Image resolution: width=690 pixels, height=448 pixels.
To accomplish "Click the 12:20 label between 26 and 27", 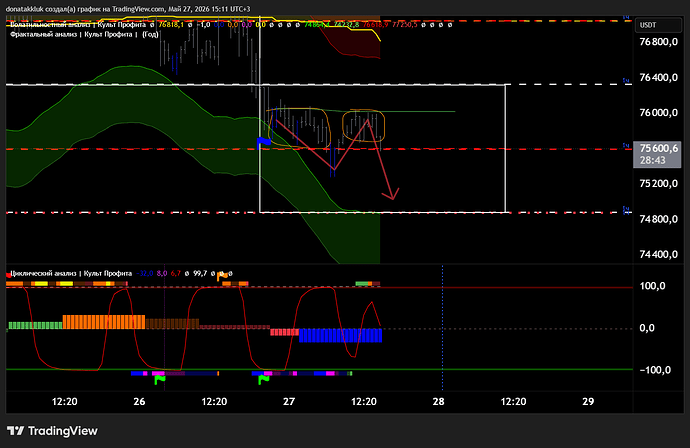I will click(214, 401).
